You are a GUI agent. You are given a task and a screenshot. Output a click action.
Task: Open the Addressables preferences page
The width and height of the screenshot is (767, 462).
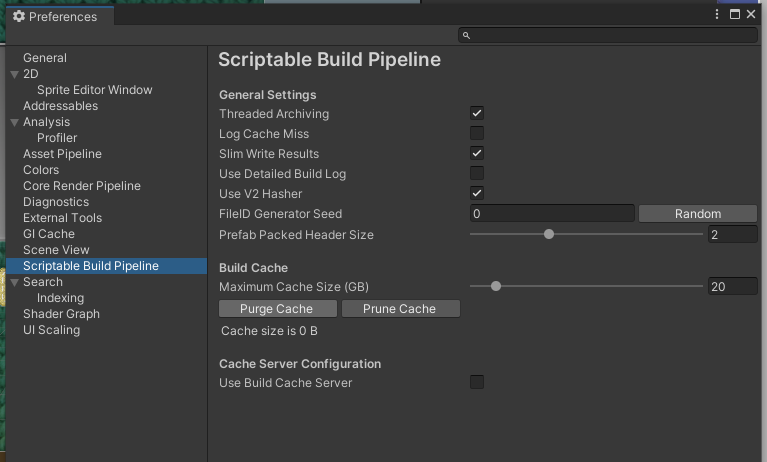60,106
